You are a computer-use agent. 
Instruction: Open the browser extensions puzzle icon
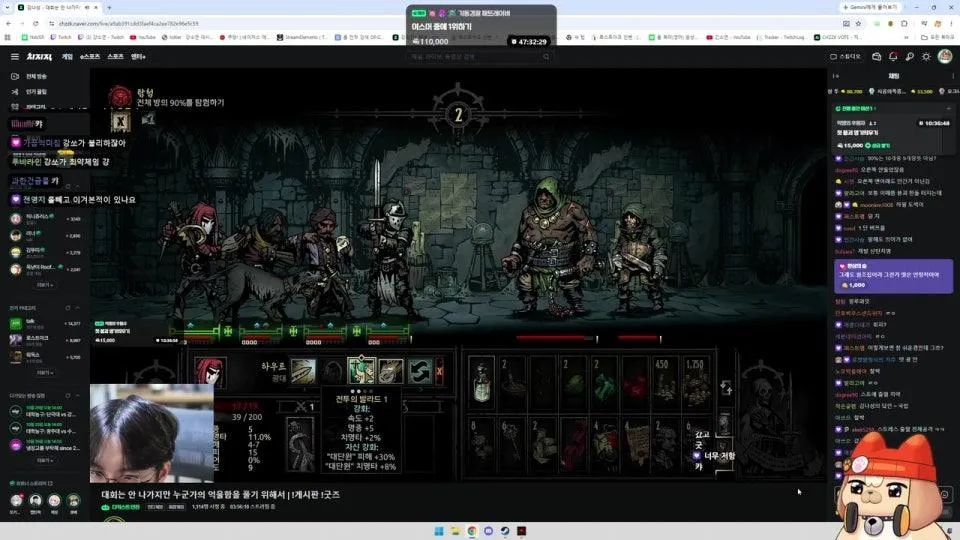904,23
